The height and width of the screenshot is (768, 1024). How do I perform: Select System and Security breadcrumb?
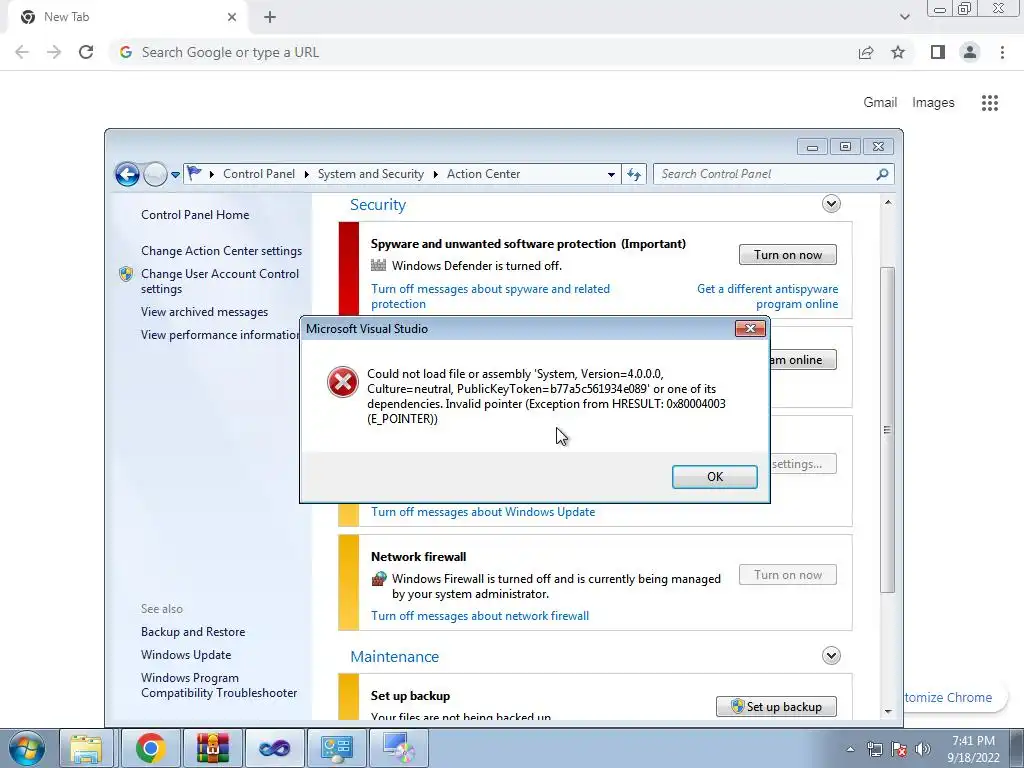point(370,174)
